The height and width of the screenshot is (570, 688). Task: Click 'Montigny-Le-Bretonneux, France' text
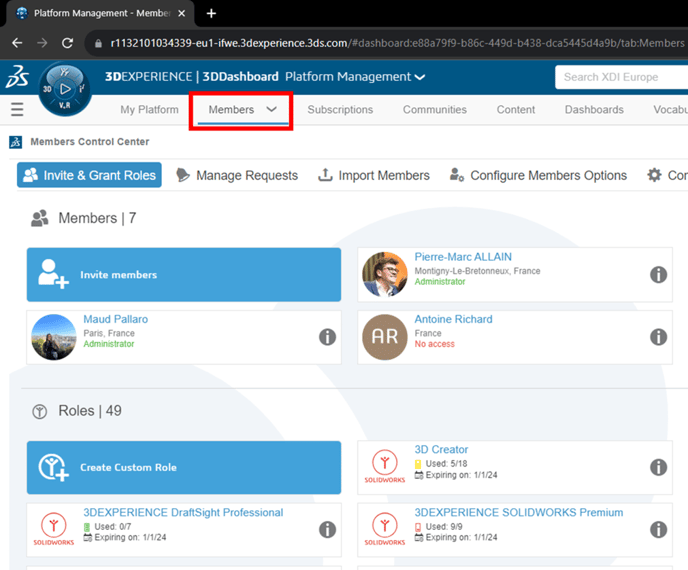click(477, 271)
